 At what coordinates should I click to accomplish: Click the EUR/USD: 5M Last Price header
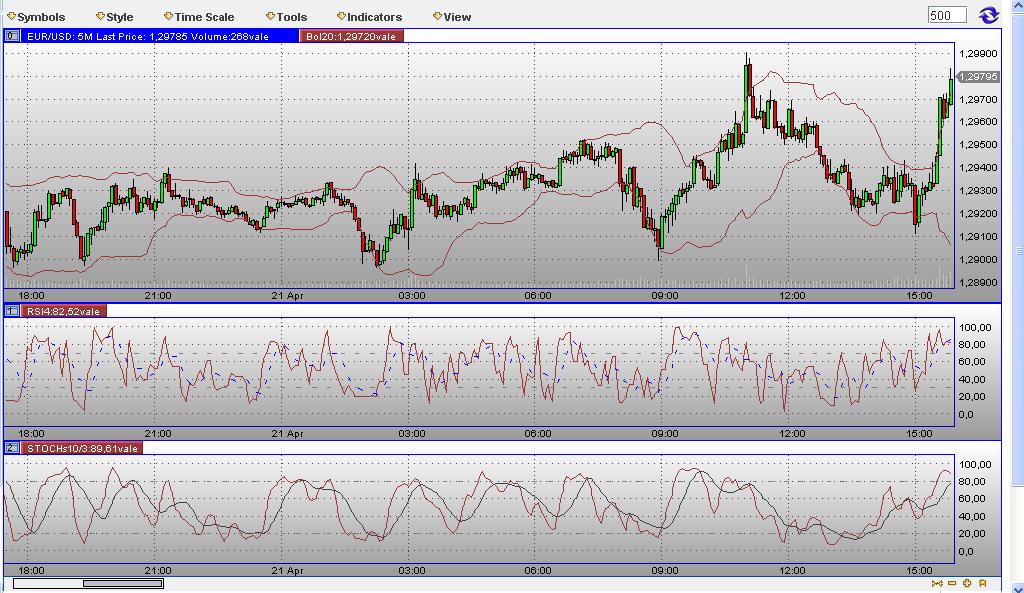coord(150,36)
